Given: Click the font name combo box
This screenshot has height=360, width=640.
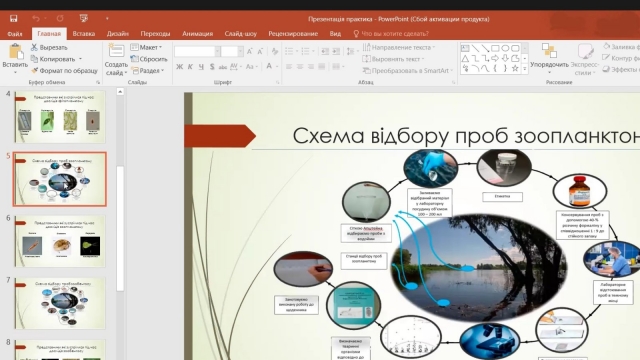Looking at the screenshot, I should [x=197, y=51].
